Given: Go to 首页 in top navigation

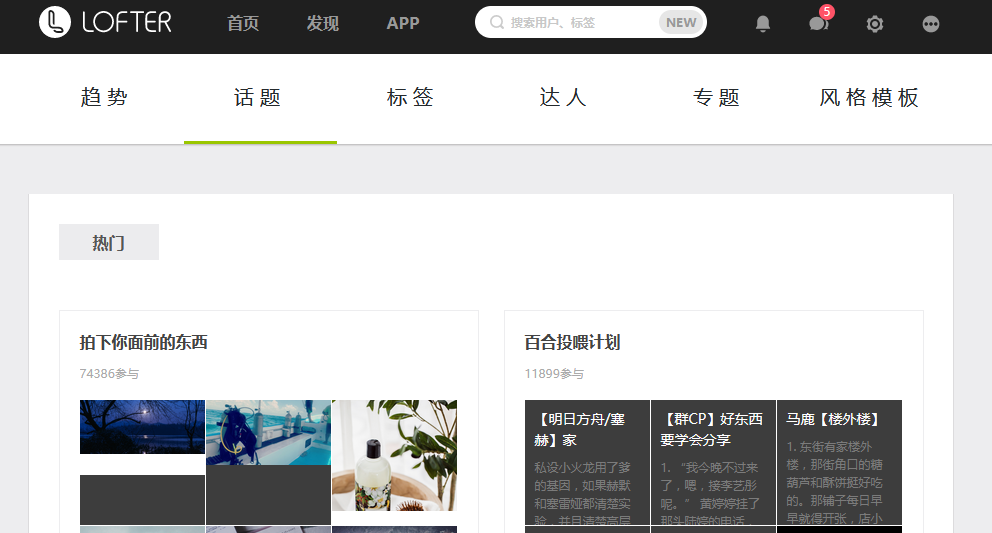Looking at the screenshot, I should click(x=243, y=23).
